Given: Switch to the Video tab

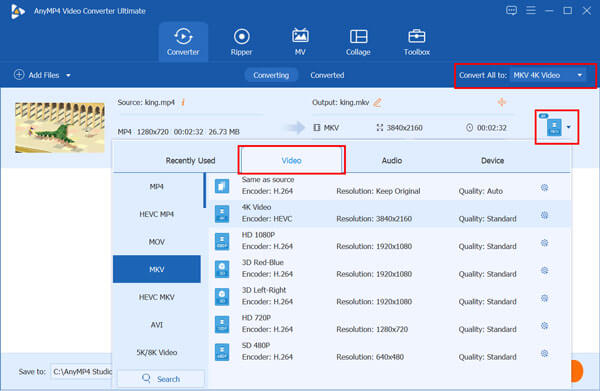Looking at the screenshot, I should pyautogui.click(x=292, y=160).
